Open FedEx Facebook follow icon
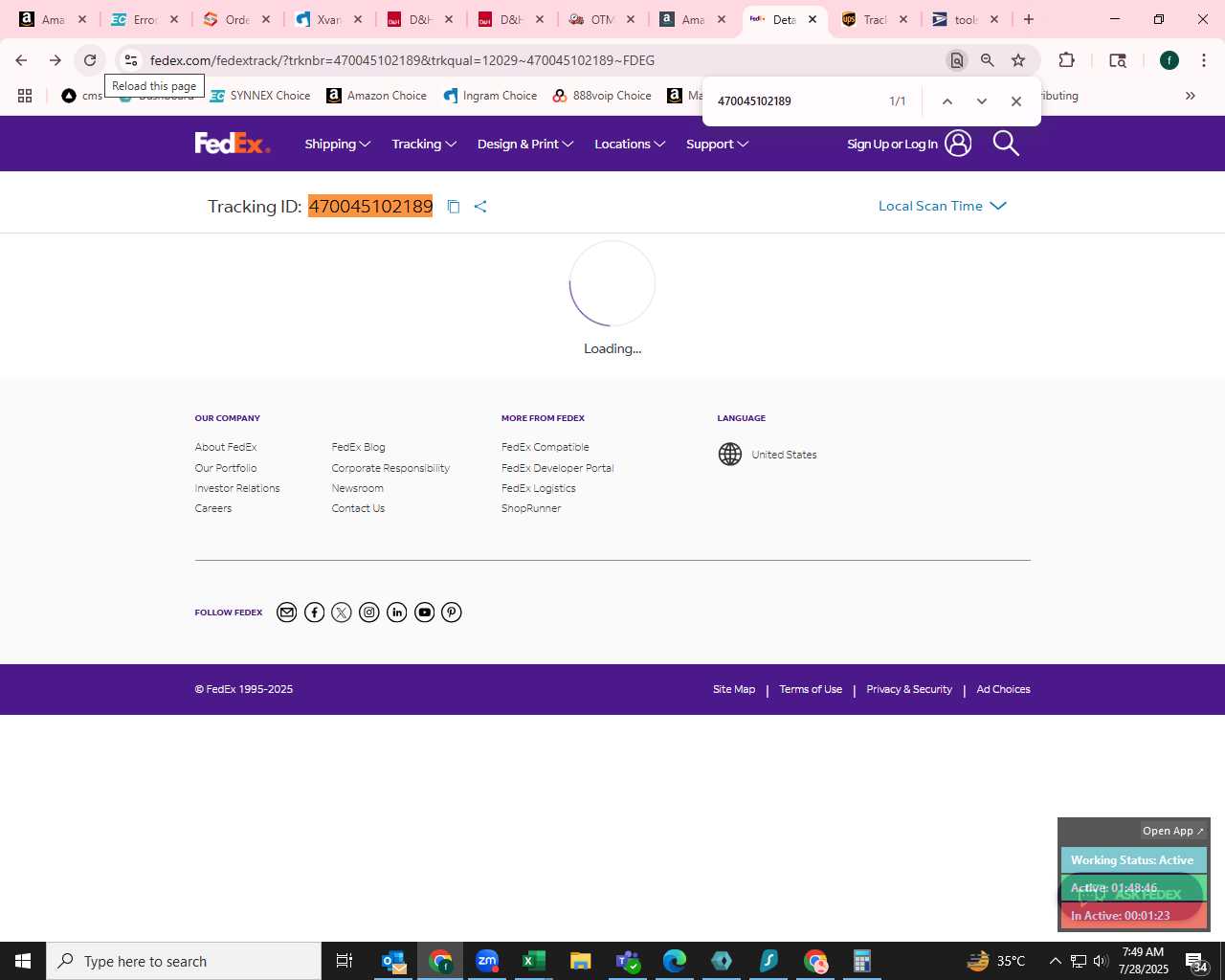This screenshot has height=980, width=1225. pyautogui.click(x=314, y=612)
